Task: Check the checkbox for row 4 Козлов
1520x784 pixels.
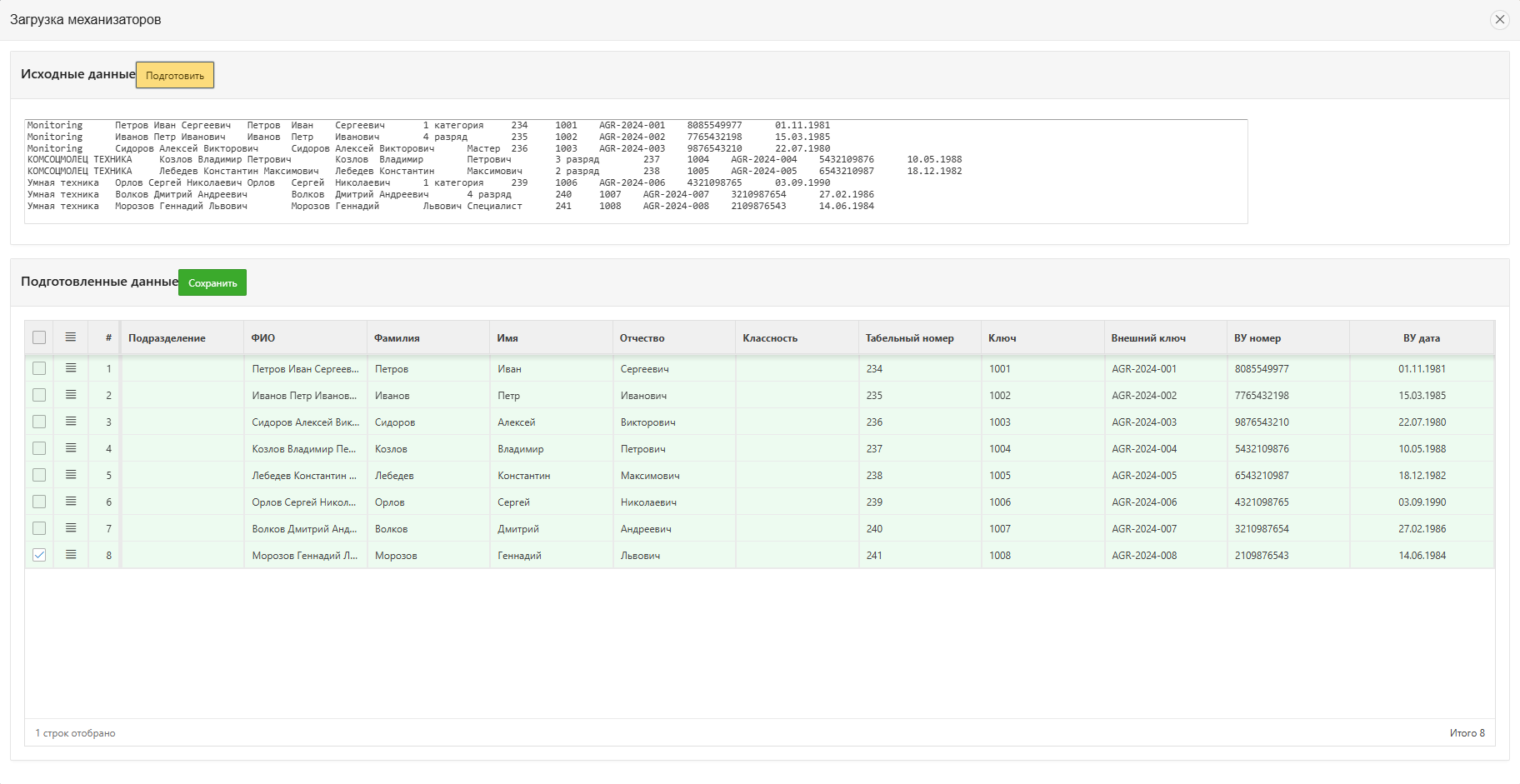Action: point(39,448)
